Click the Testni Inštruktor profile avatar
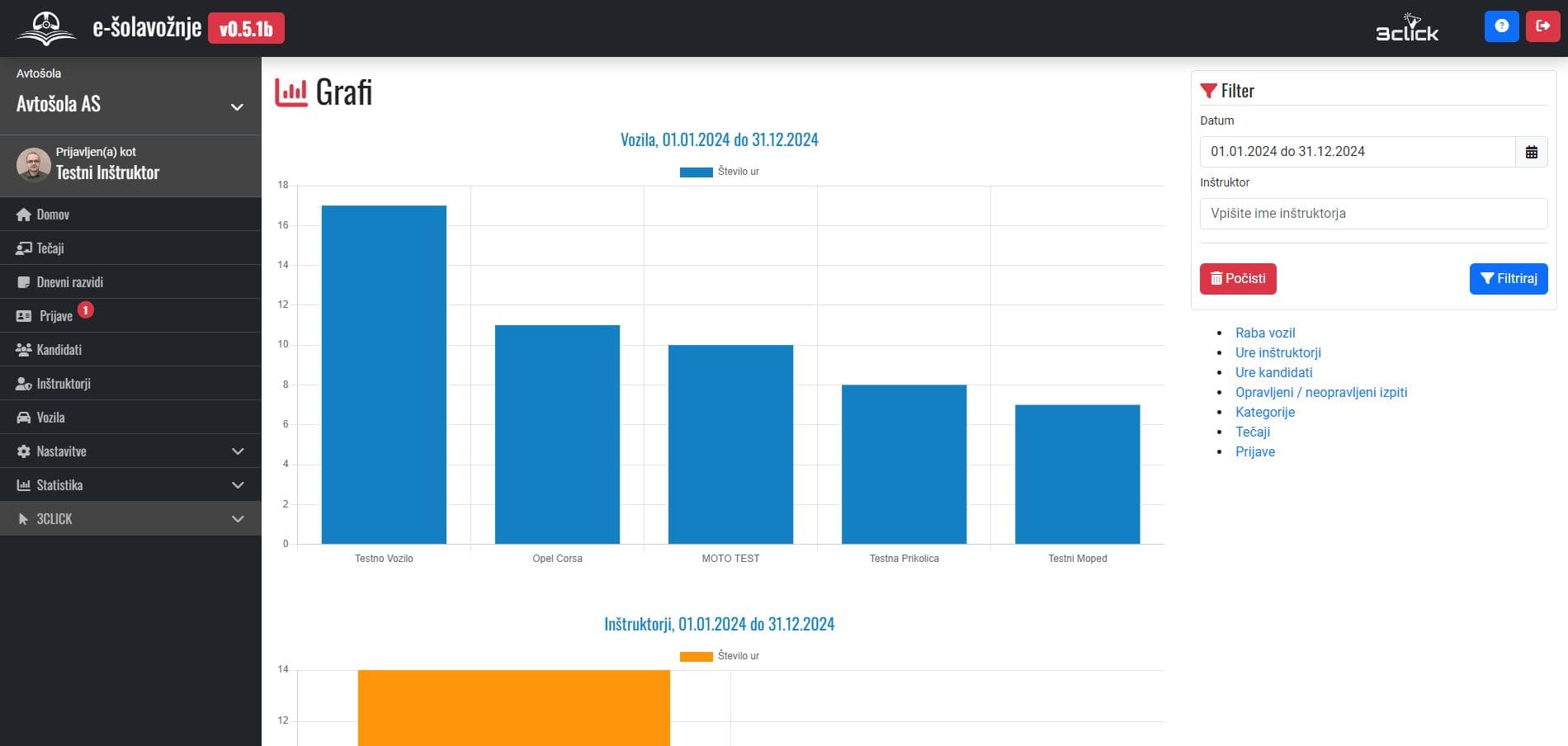 click(34, 165)
